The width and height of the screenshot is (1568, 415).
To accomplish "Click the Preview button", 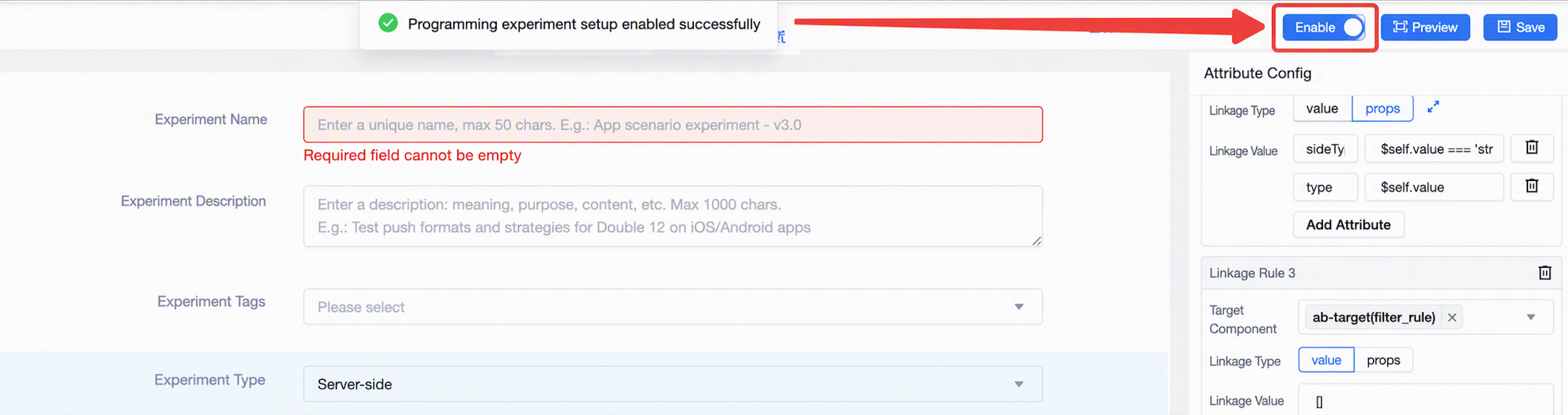I will pos(1424,27).
